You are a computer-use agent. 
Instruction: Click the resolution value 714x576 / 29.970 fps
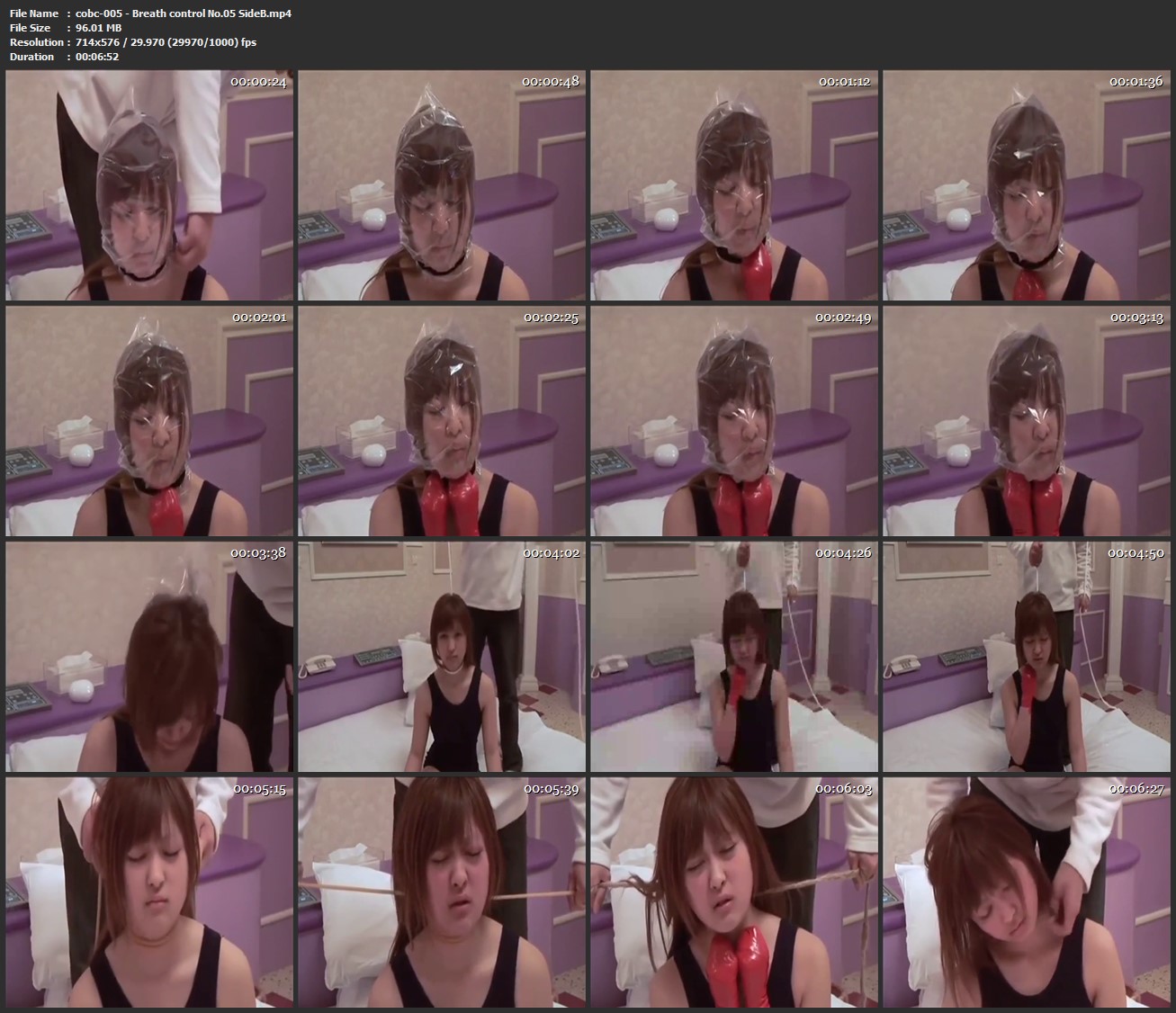coord(166,42)
